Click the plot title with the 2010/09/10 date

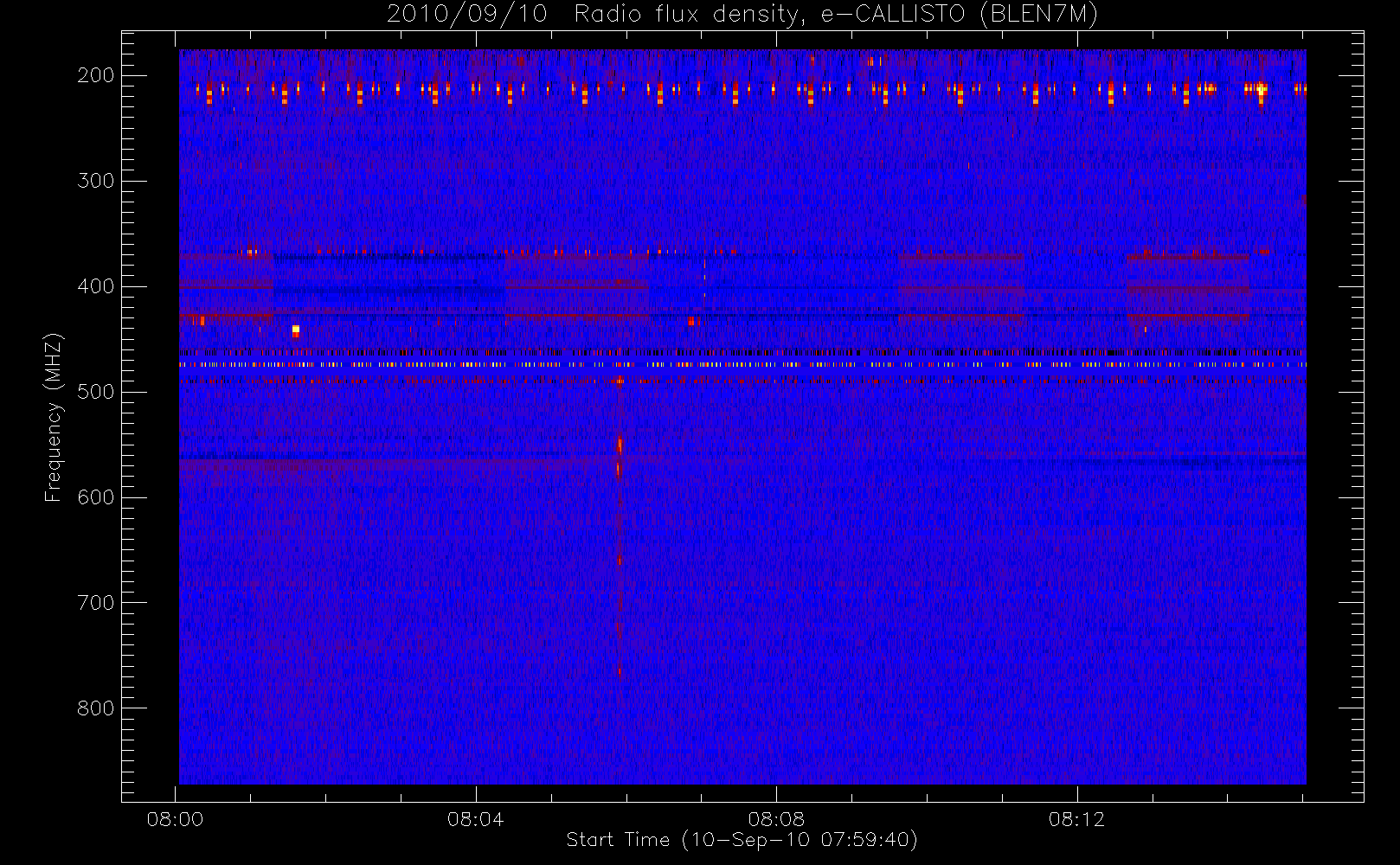tap(742, 15)
